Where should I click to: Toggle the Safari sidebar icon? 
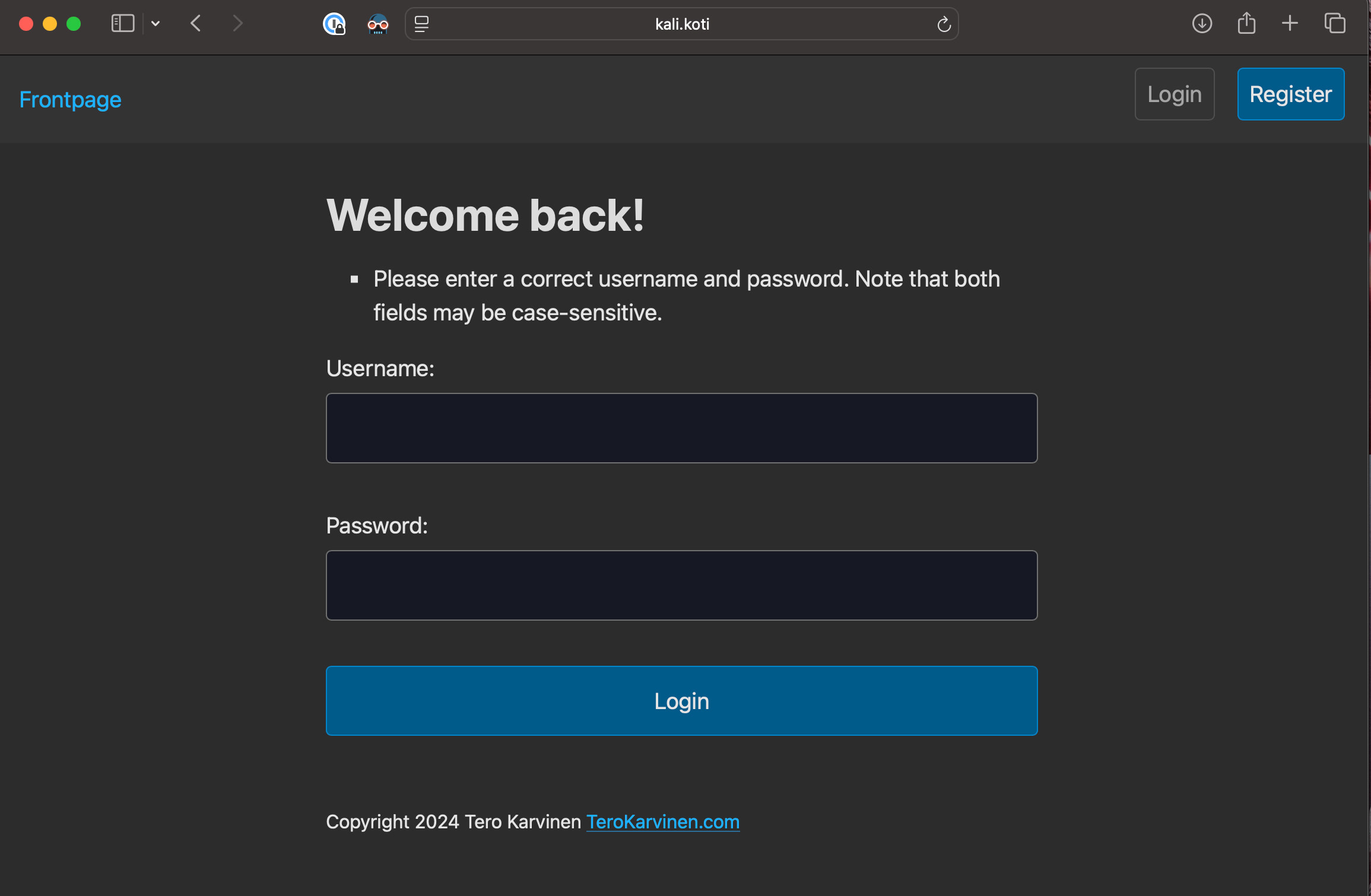coord(123,24)
